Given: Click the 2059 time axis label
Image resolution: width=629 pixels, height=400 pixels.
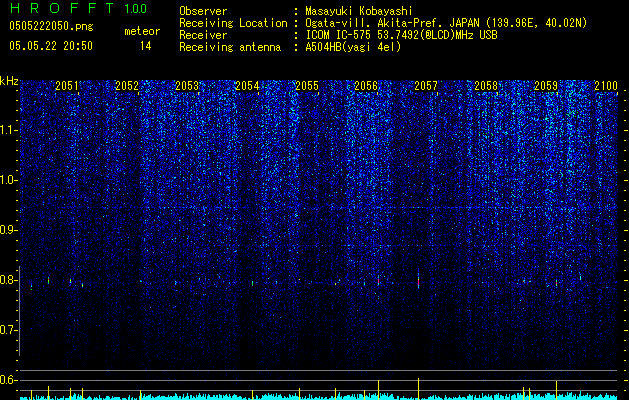Looking at the screenshot, I should 546,86.
